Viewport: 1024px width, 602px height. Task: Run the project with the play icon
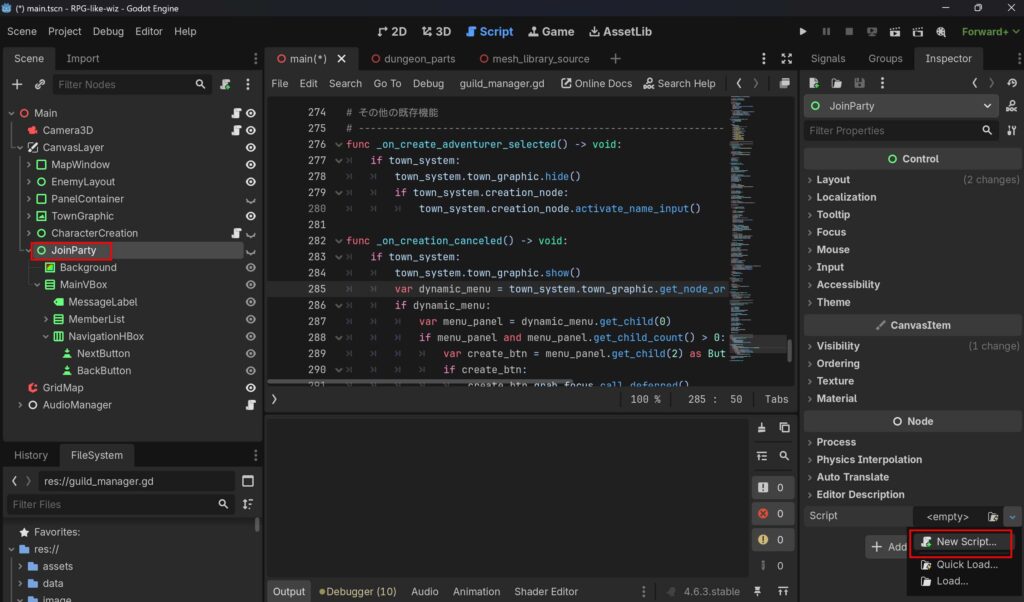coord(803,31)
